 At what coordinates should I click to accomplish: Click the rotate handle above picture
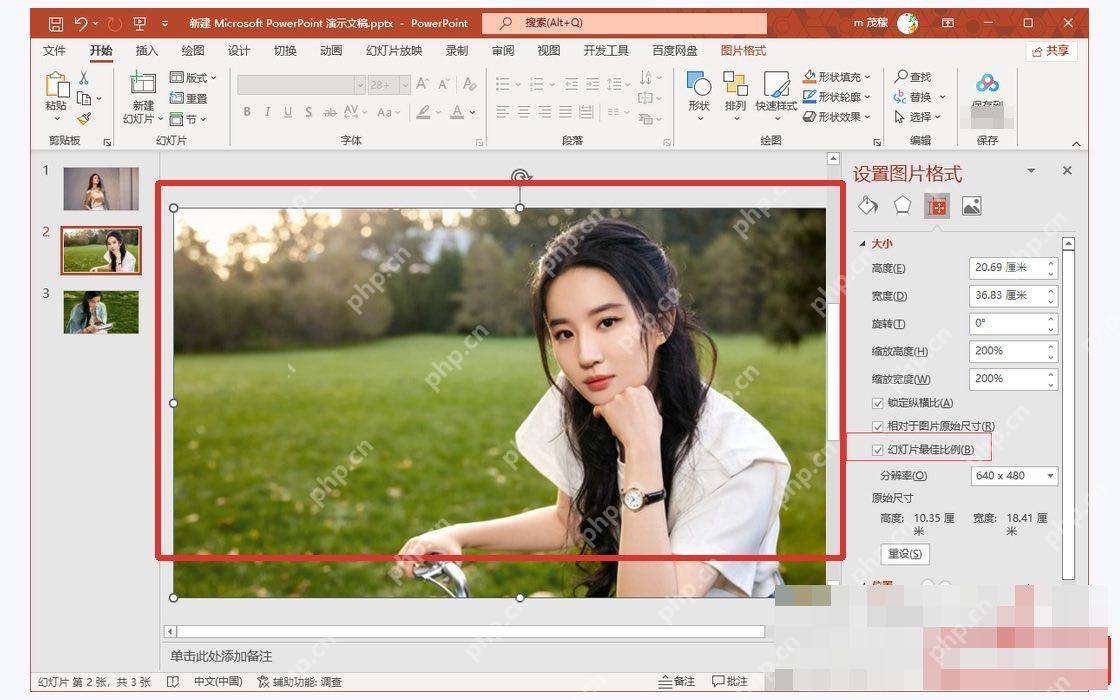point(520,176)
